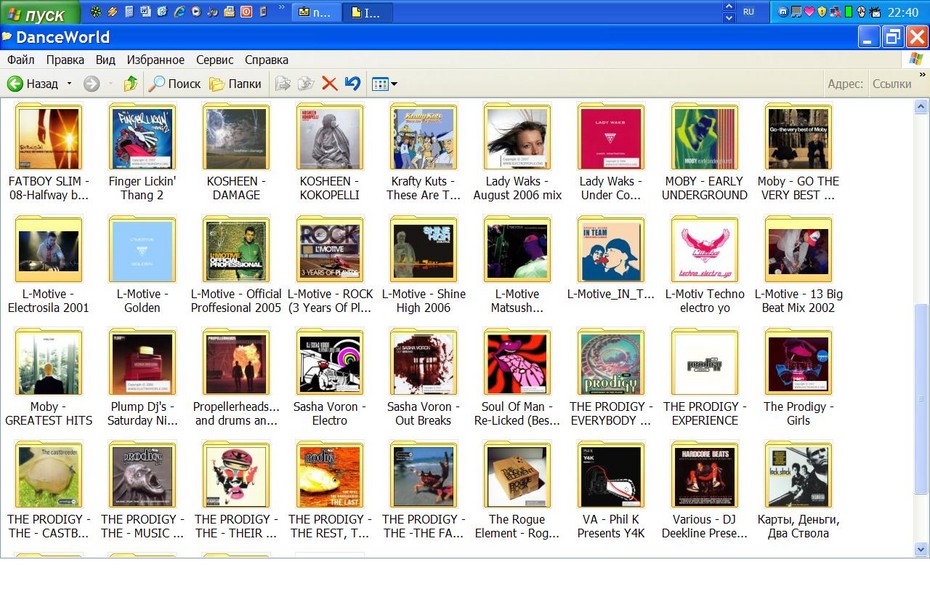
Task: Select FATBOY SLIM Halfway folder
Action: pos(48,153)
